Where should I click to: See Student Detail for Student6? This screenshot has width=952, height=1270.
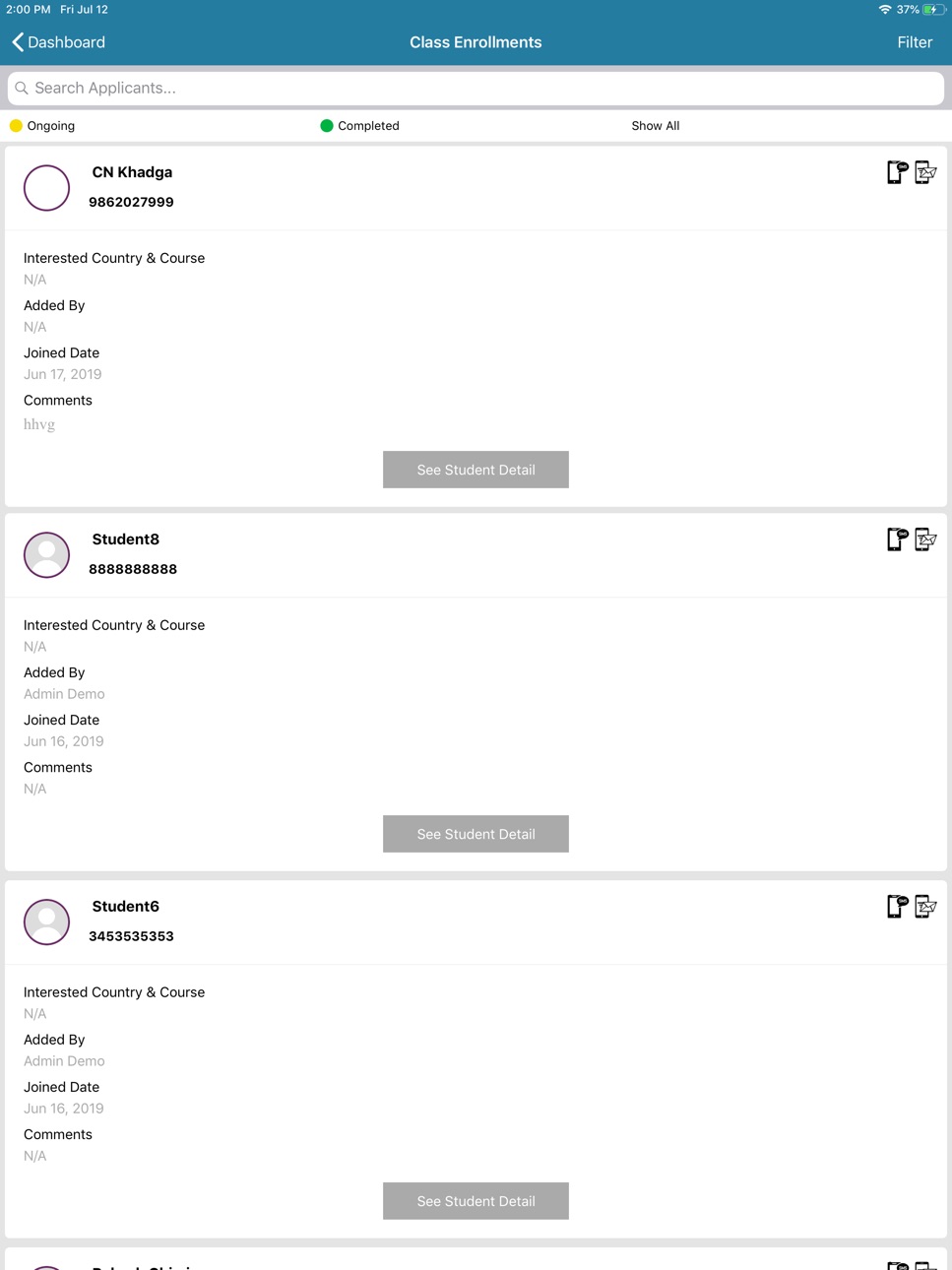pos(476,1201)
